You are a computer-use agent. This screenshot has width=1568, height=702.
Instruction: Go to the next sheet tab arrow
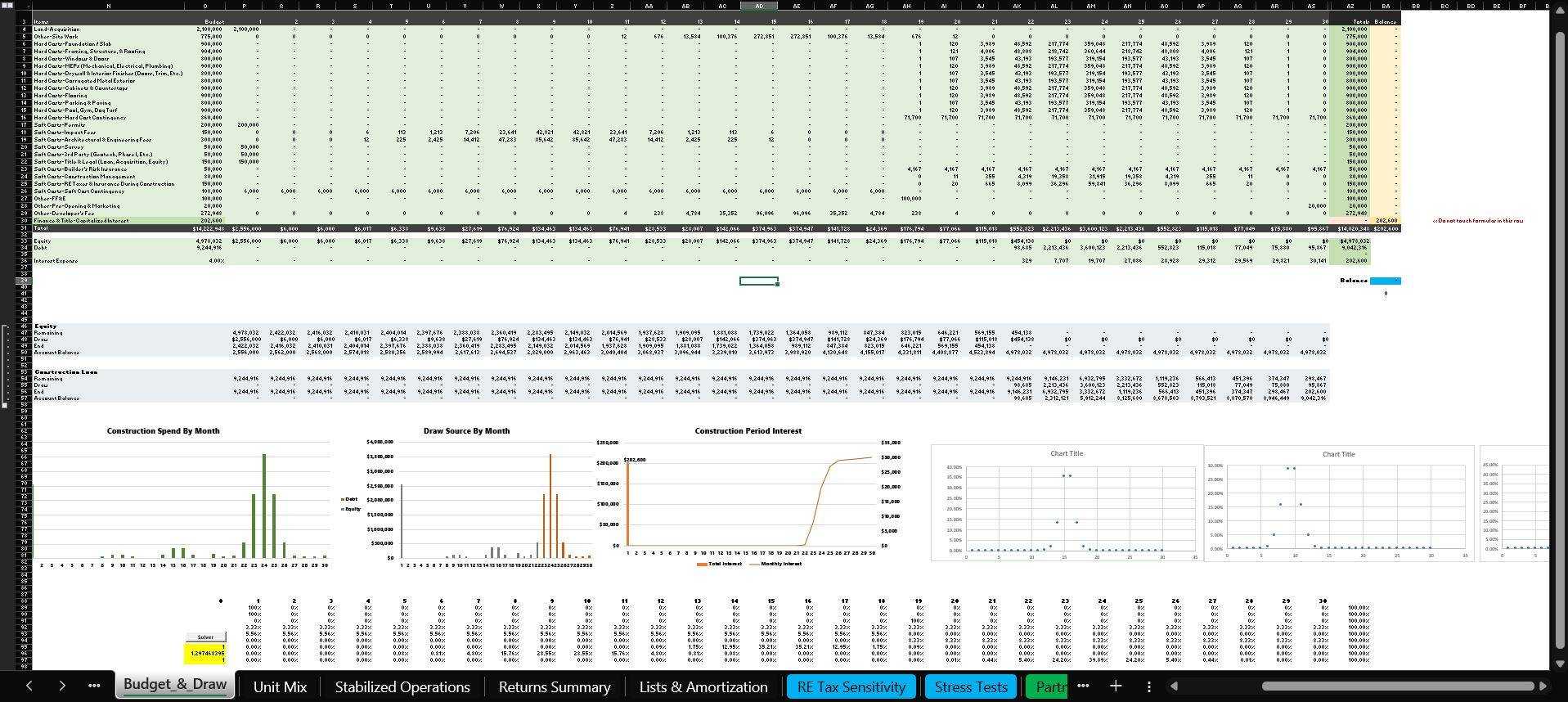61,686
